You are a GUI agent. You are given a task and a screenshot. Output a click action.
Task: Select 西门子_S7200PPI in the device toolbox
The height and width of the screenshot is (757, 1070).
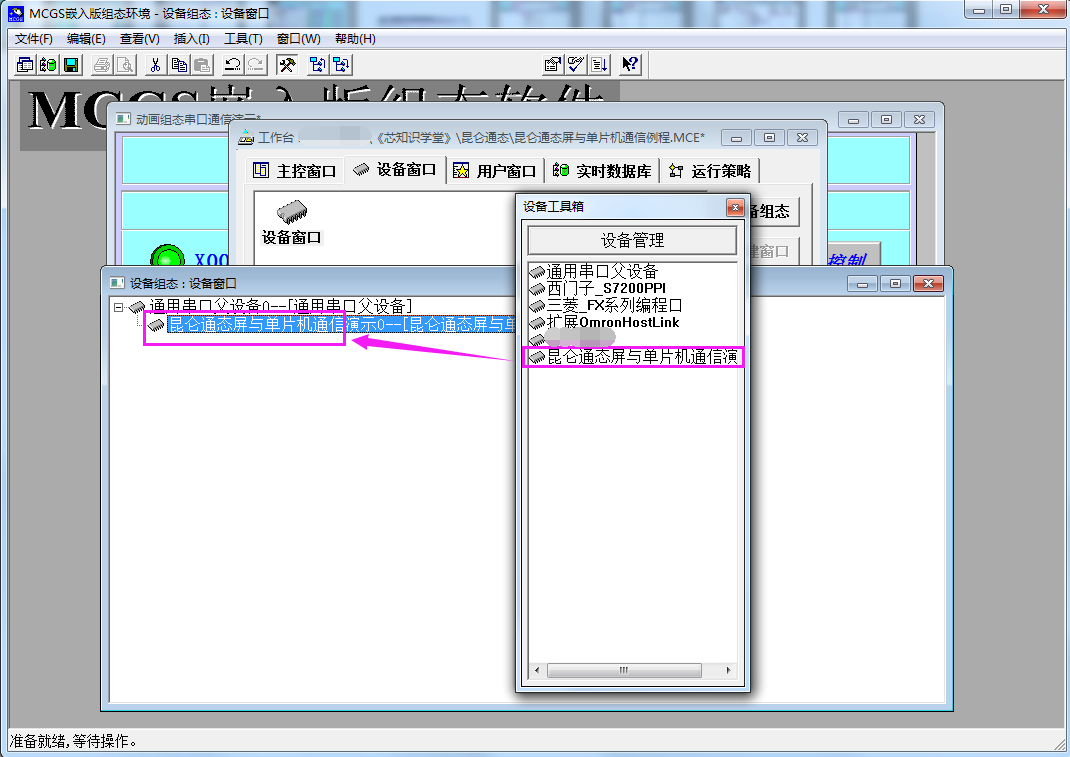598,288
